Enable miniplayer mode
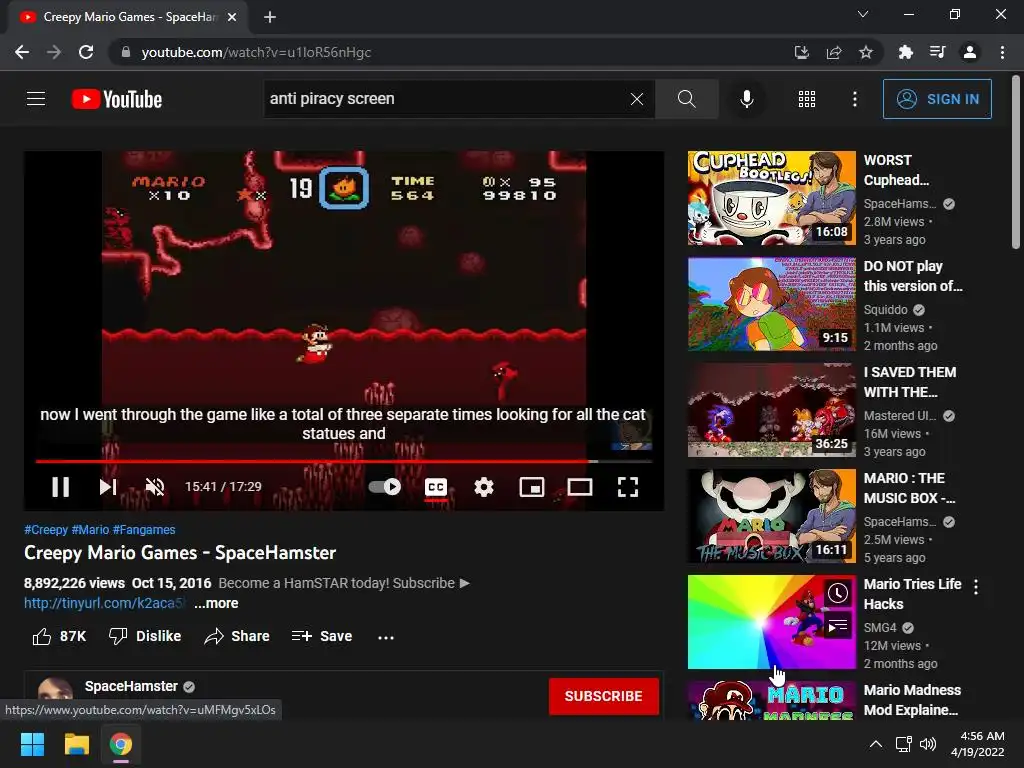Viewport: 1024px width, 768px height. pyautogui.click(x=532, y=487)
